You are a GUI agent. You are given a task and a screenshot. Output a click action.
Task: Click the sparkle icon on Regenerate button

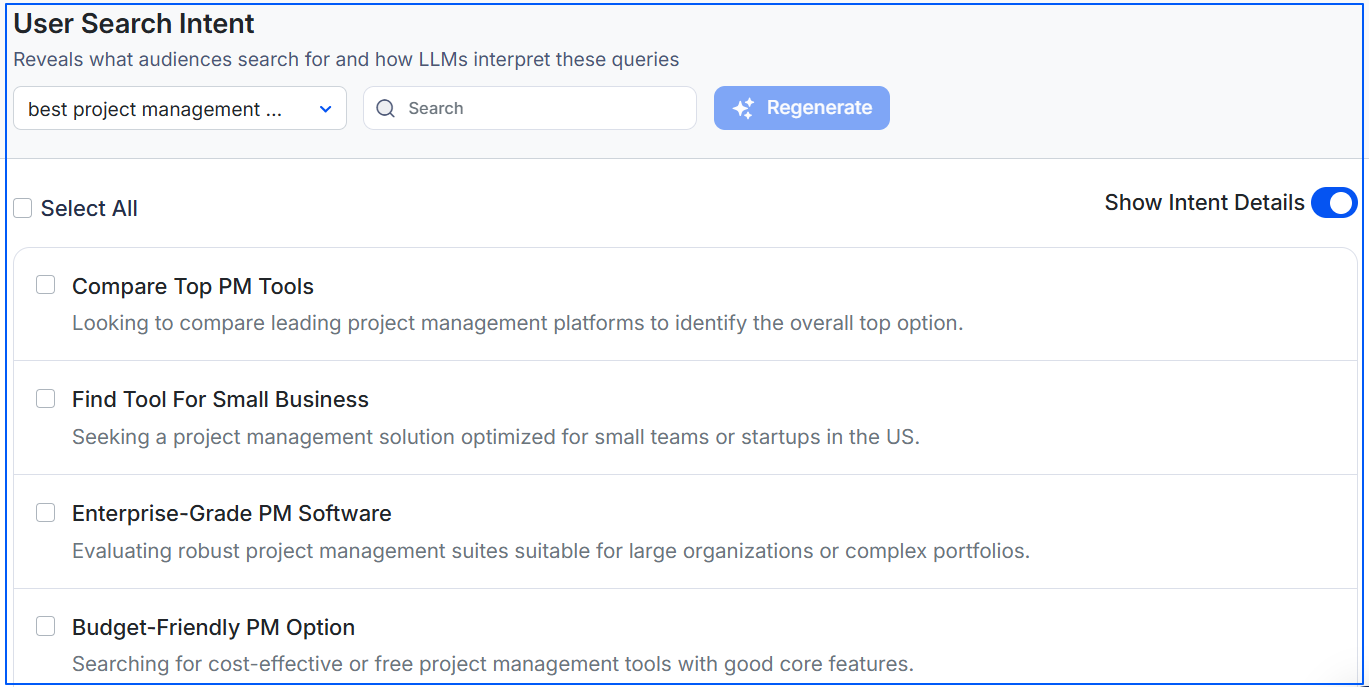point(743,108)
